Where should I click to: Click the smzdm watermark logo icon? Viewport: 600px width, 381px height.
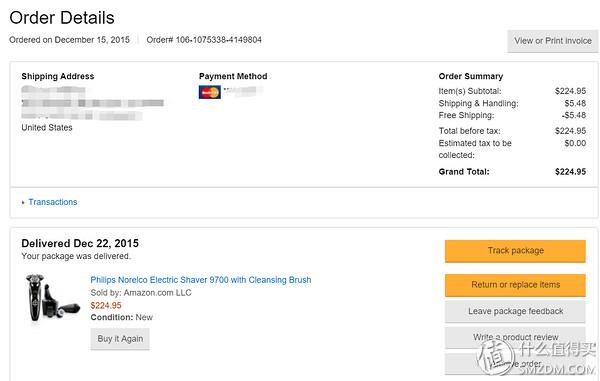coord(496,357)
